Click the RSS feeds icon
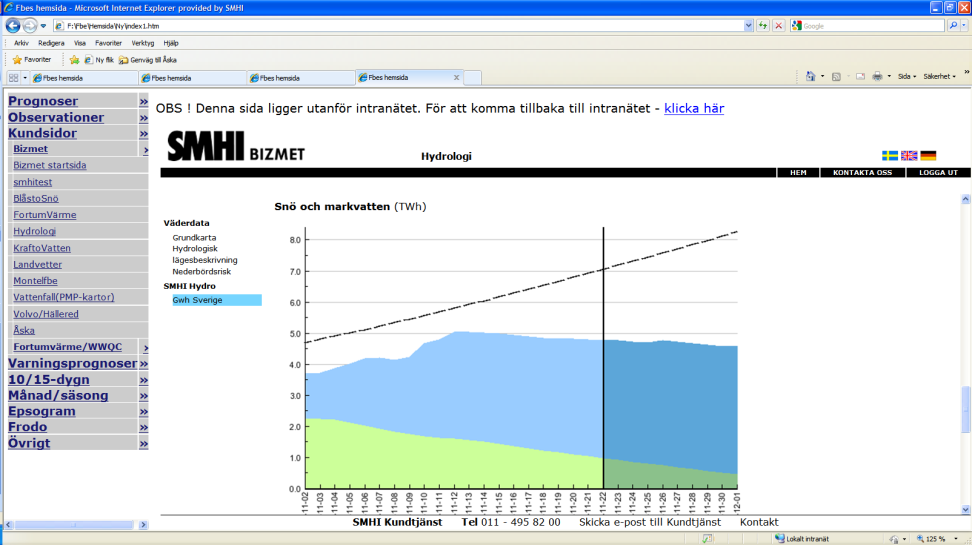The image size is (972, 545). [x=836, y=76]
